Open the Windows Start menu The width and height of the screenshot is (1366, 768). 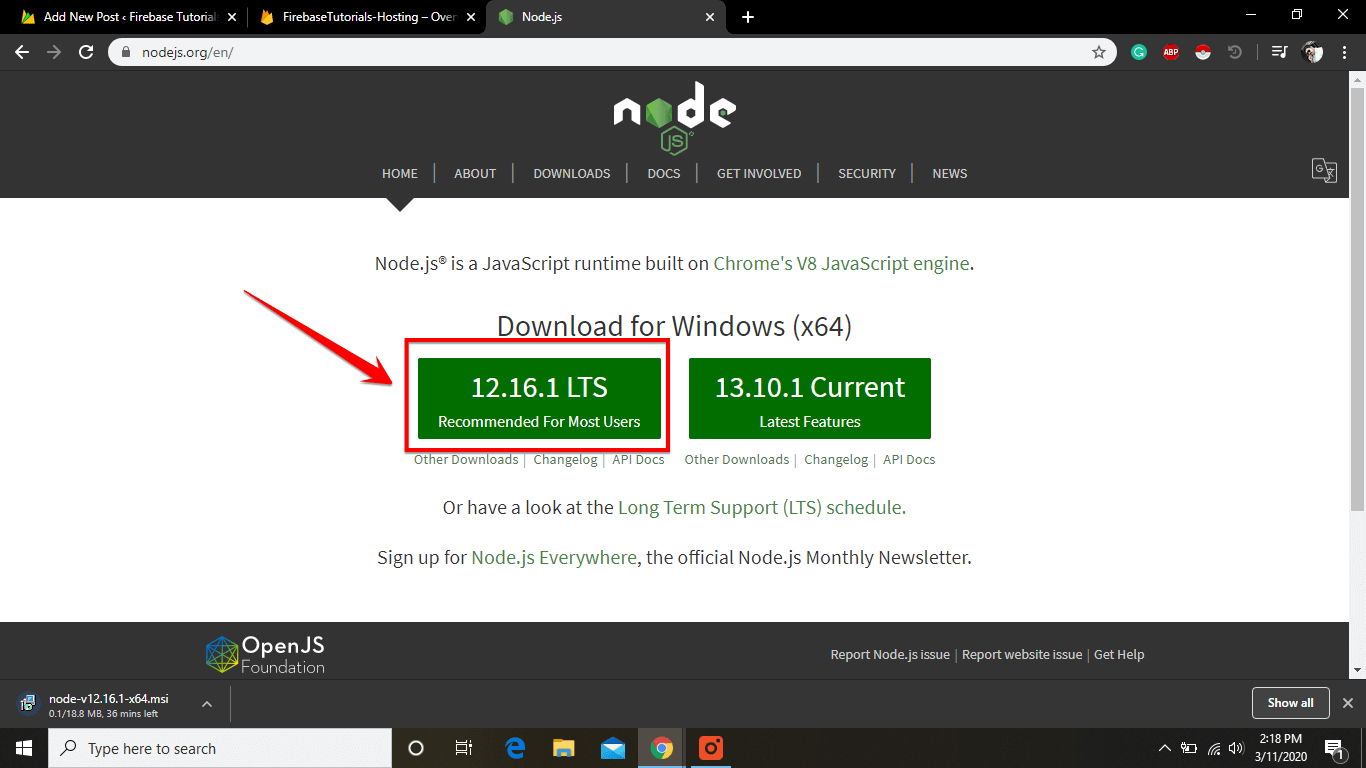point(24,748)
